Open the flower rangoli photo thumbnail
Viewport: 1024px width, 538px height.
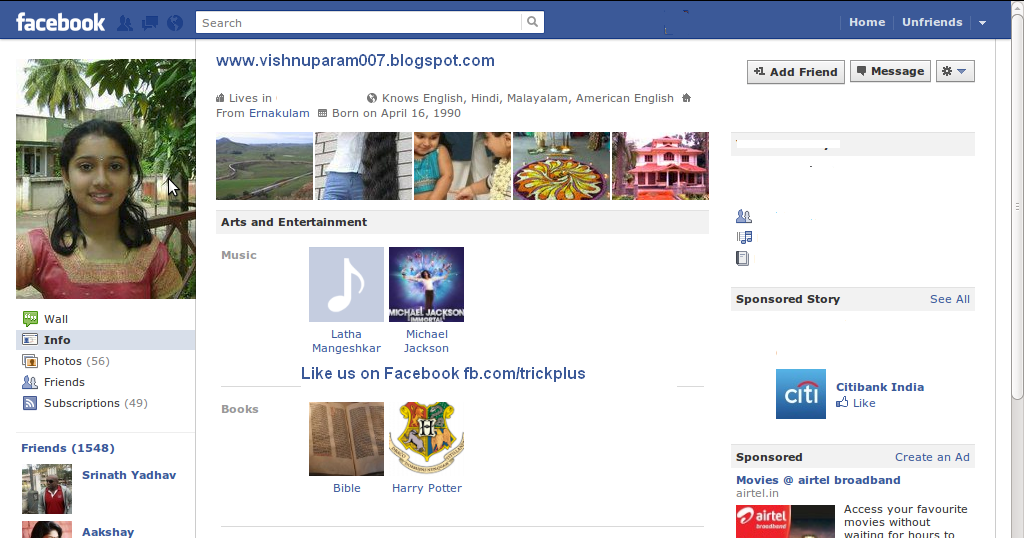click(561, 166)
